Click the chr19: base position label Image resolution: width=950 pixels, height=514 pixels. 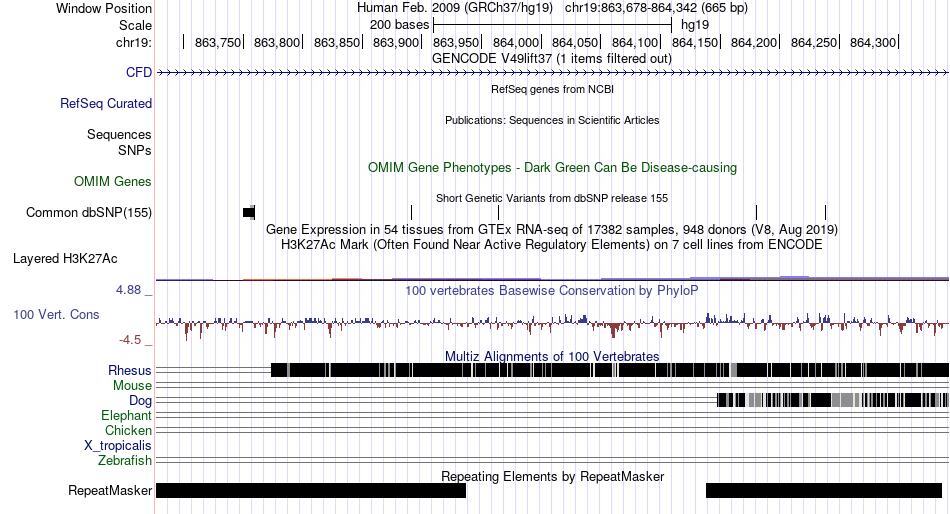coord(134,42)
